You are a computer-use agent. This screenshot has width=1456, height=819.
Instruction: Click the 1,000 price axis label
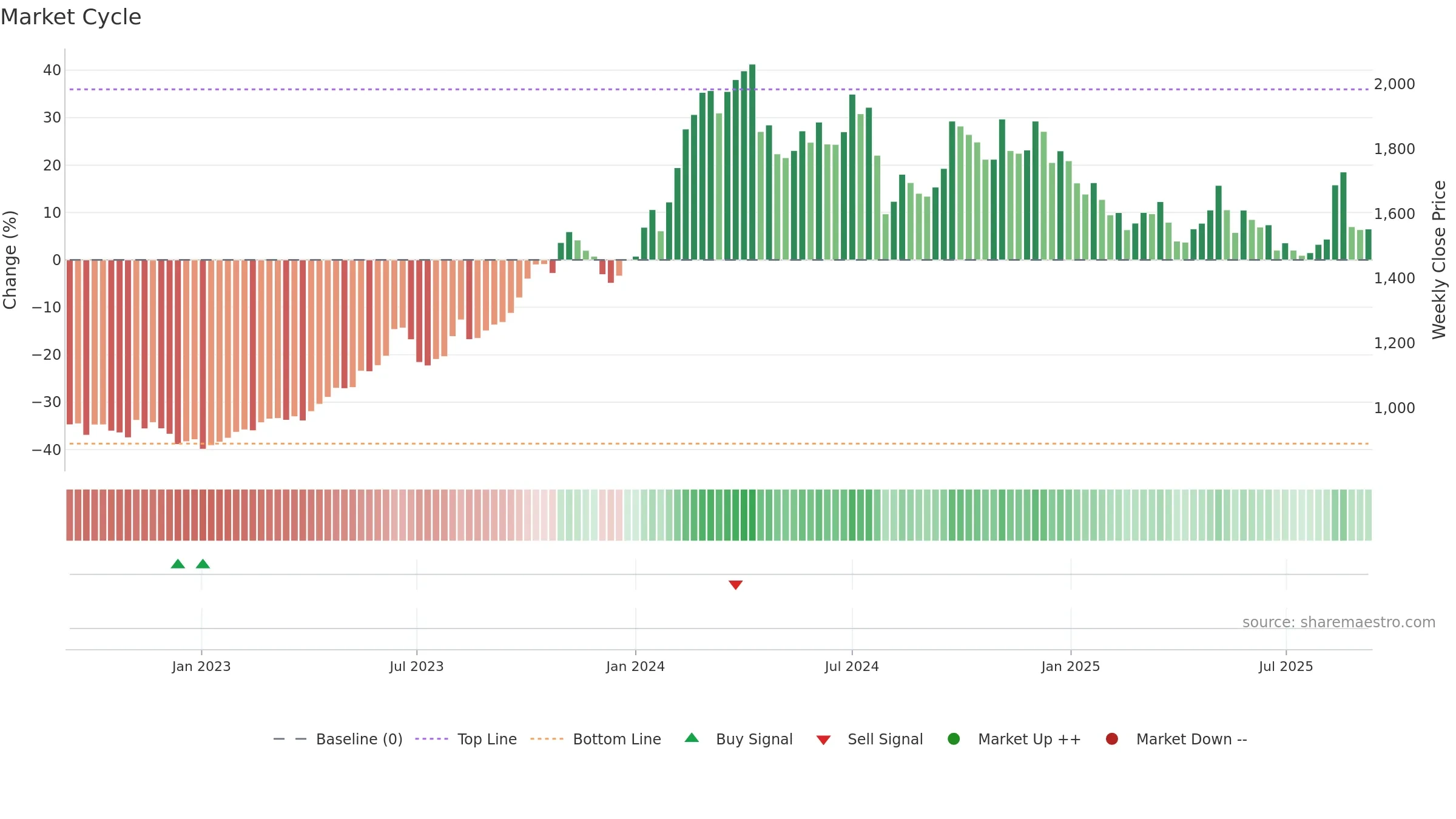coord(1394,408)
